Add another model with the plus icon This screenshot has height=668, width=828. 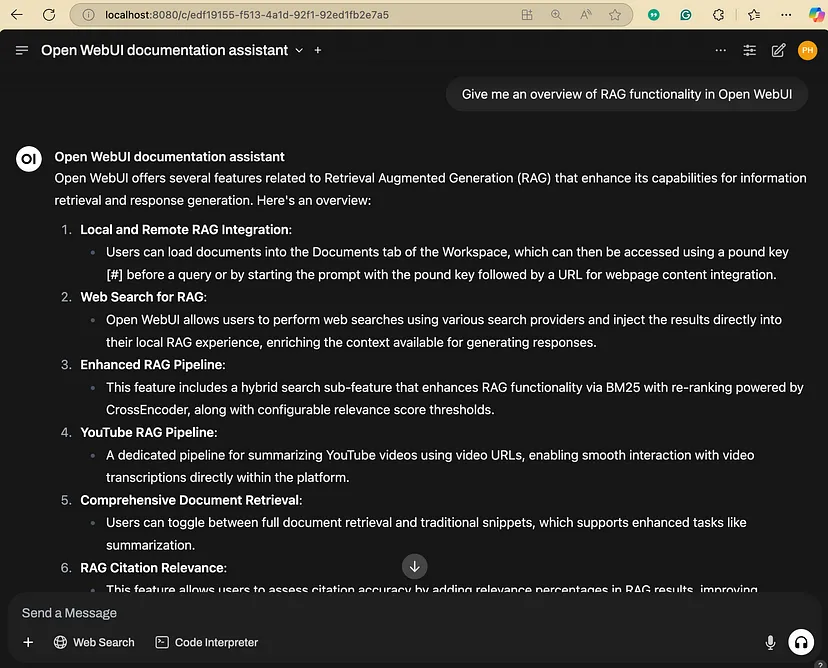coord(317,50)
